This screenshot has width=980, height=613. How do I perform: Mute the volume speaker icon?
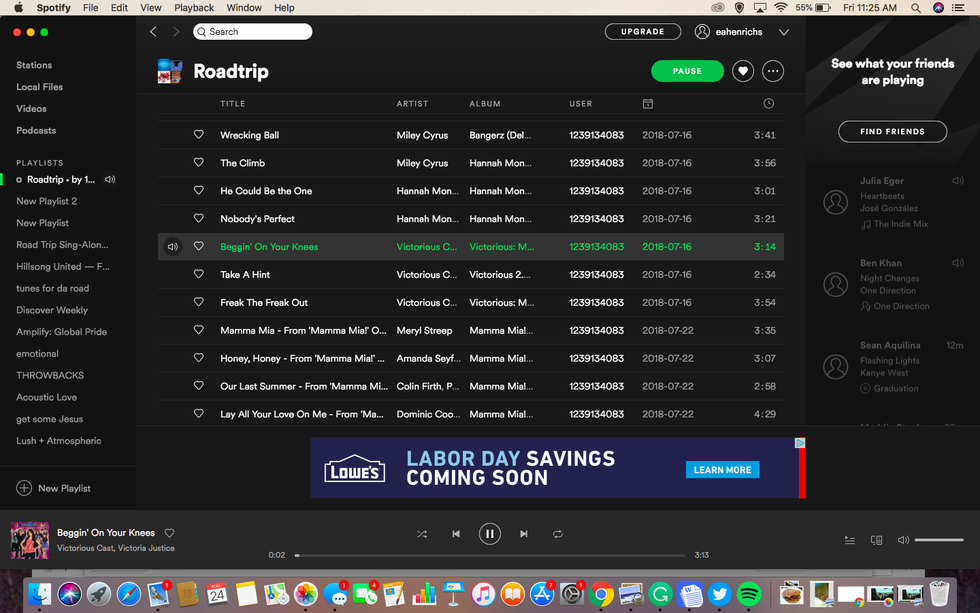point(903,540)
